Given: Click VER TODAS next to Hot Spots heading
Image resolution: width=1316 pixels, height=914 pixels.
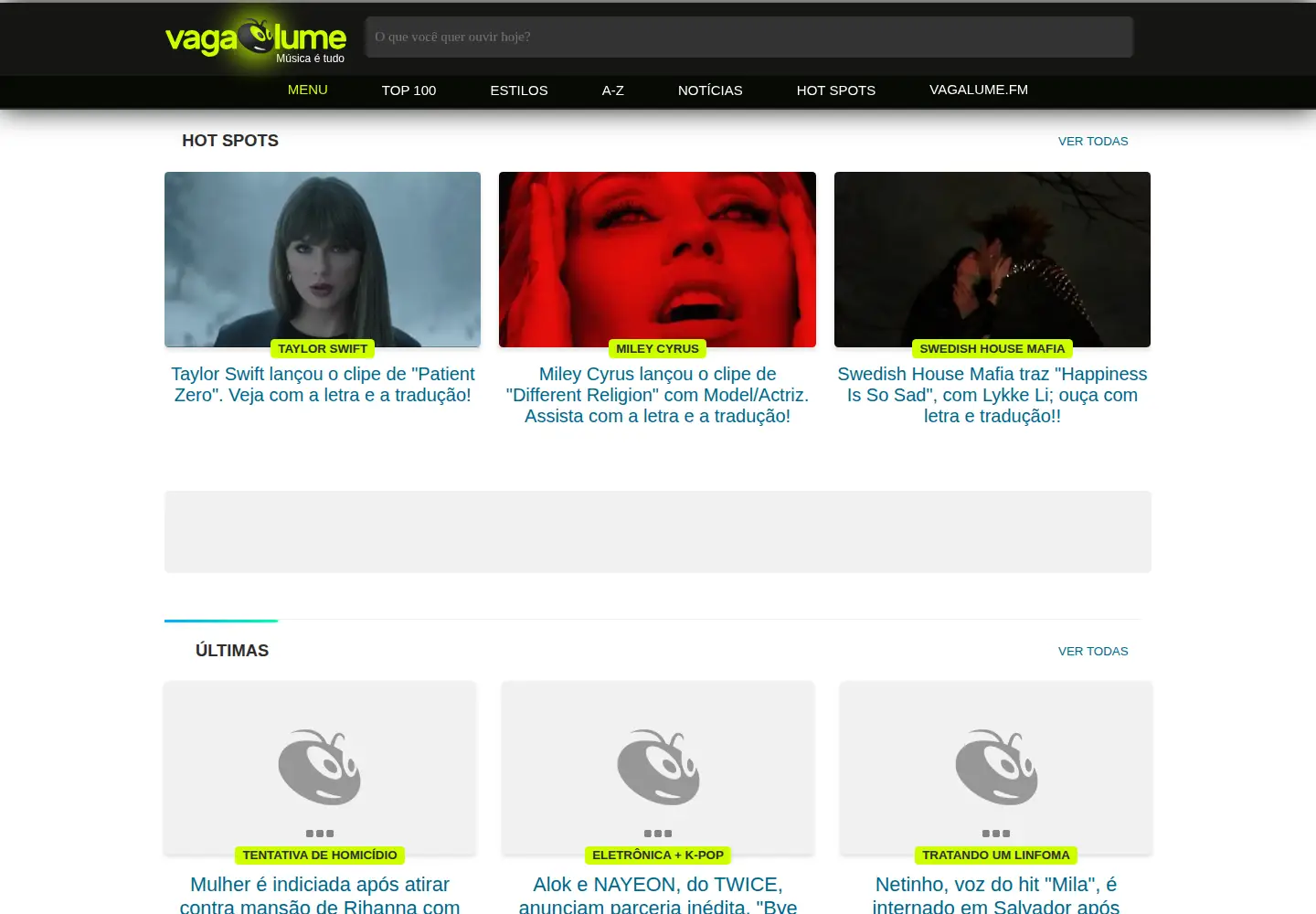Looking at the screenshot, I should [1093, 141].
